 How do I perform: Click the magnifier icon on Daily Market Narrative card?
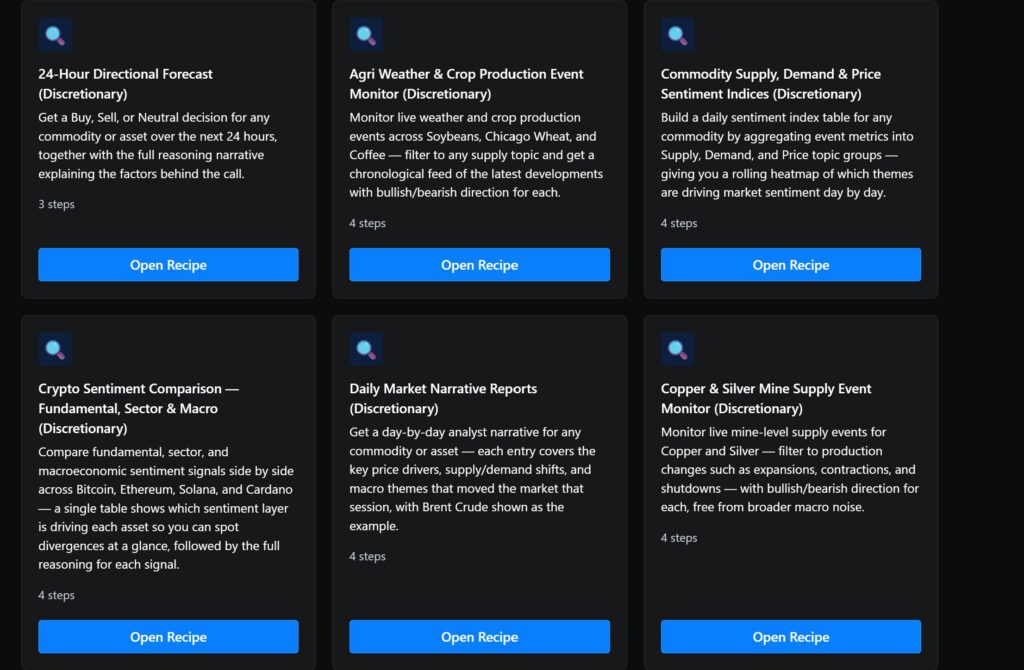(x=366, y=348)
